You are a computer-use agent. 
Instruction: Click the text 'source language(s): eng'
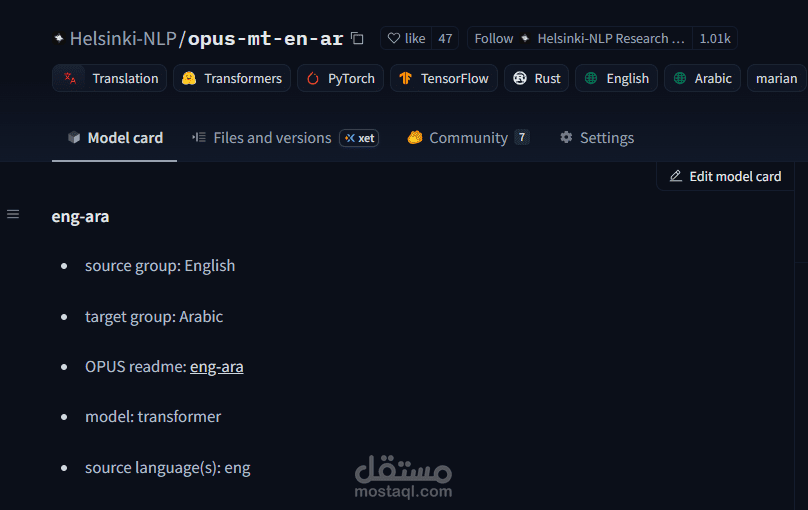tap(167, 468)
